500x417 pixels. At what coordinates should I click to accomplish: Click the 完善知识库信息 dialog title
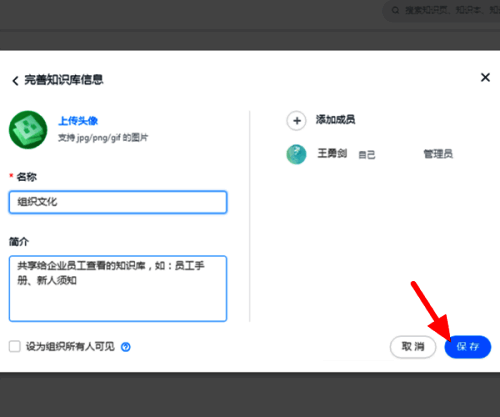point(64,80)
